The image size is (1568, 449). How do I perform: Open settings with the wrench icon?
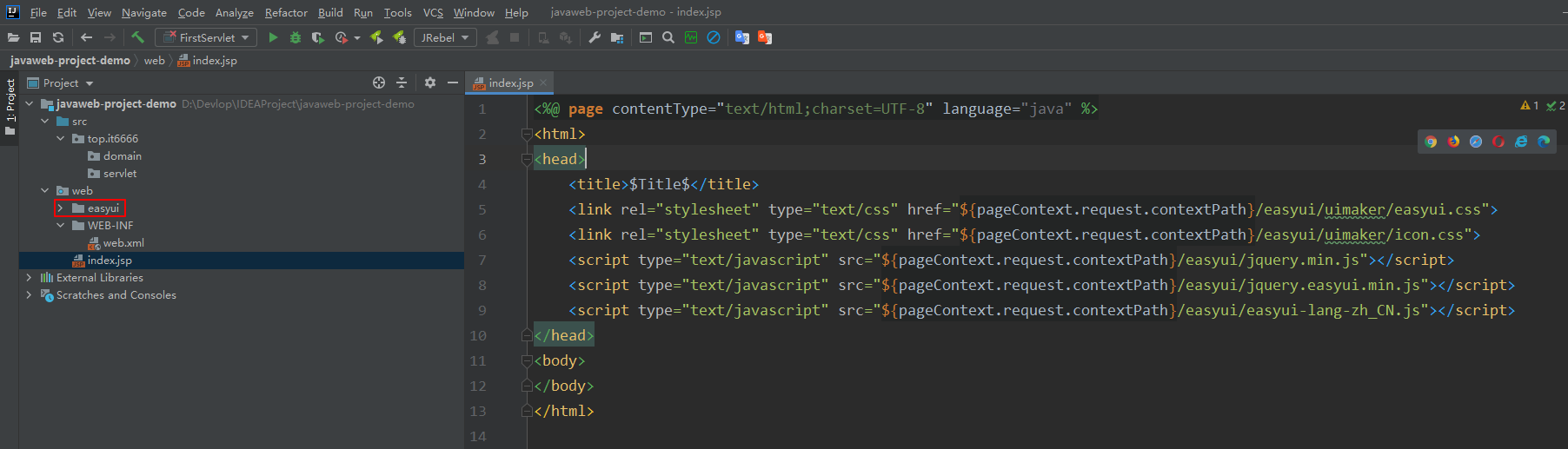click(595, 37)
